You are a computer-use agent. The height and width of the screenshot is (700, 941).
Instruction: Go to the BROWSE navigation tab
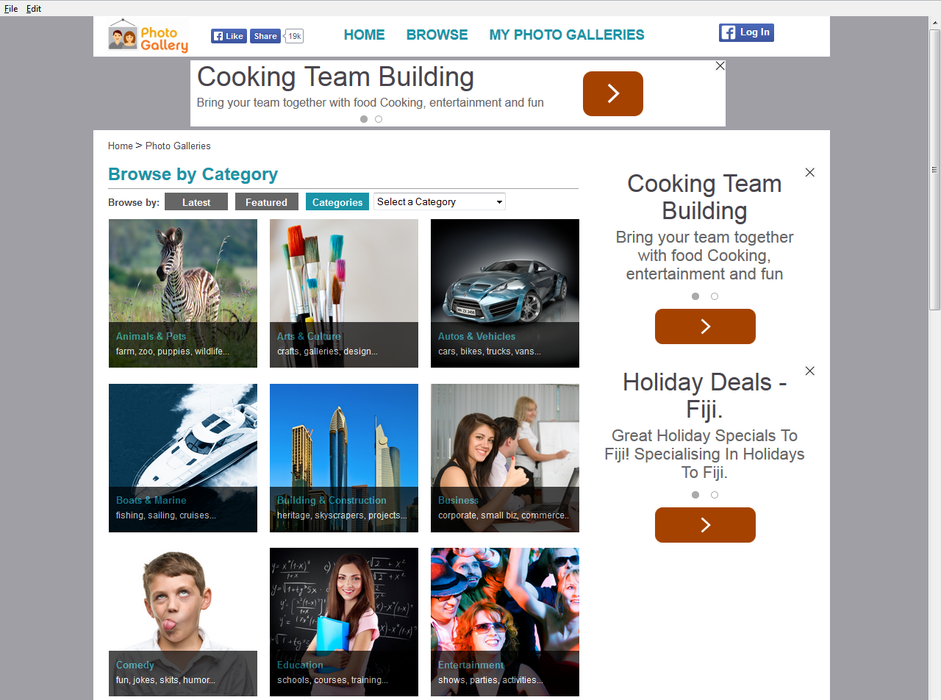click(436, 35)
